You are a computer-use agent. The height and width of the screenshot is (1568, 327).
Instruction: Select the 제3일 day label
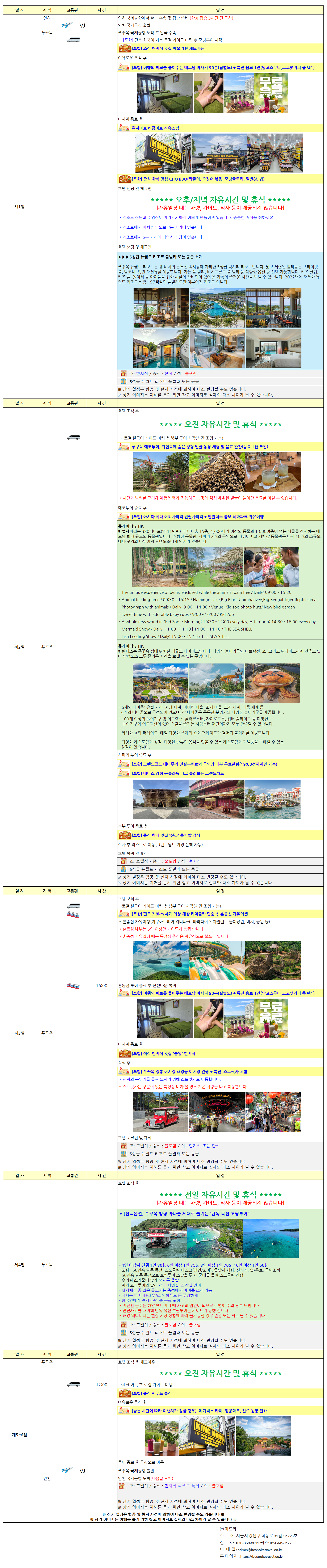tap(20, 1033)
